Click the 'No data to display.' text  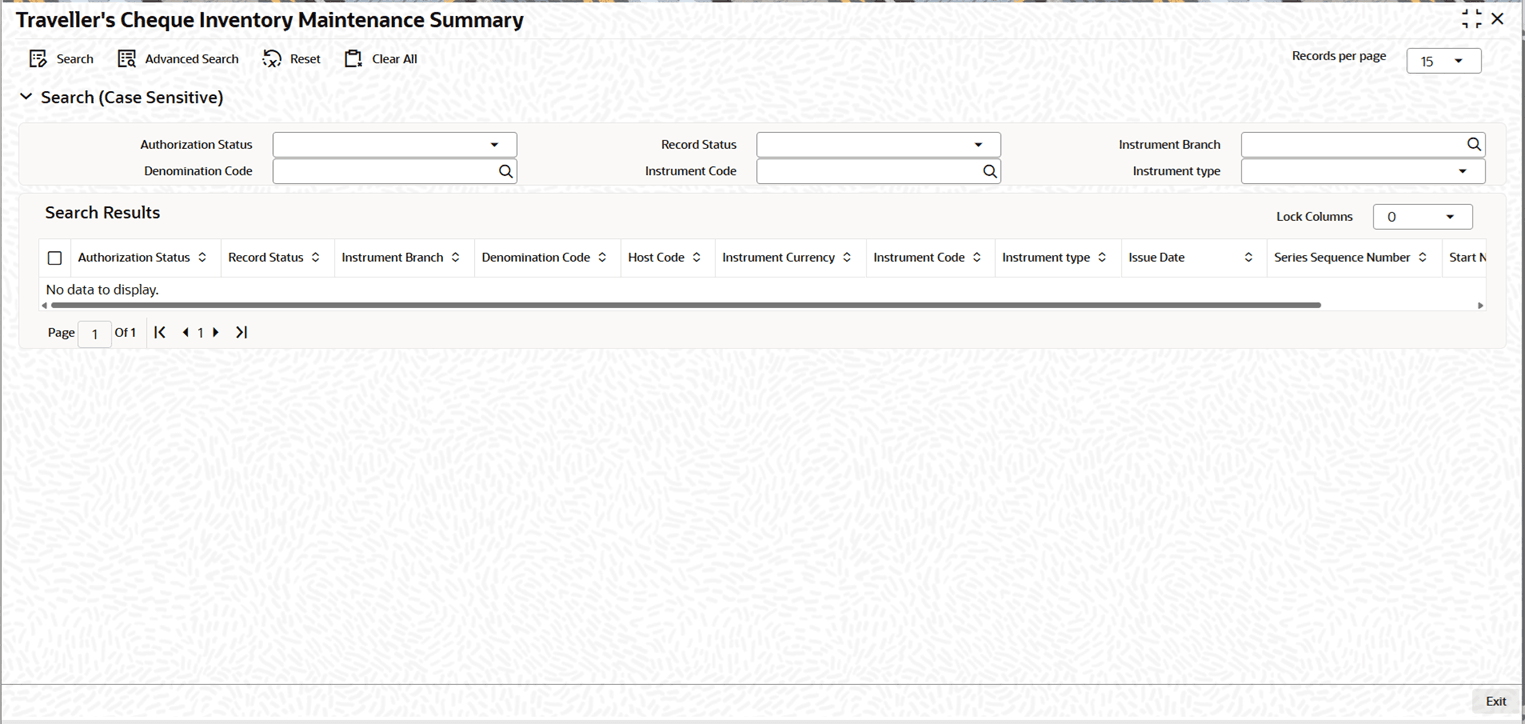[102, 290]
